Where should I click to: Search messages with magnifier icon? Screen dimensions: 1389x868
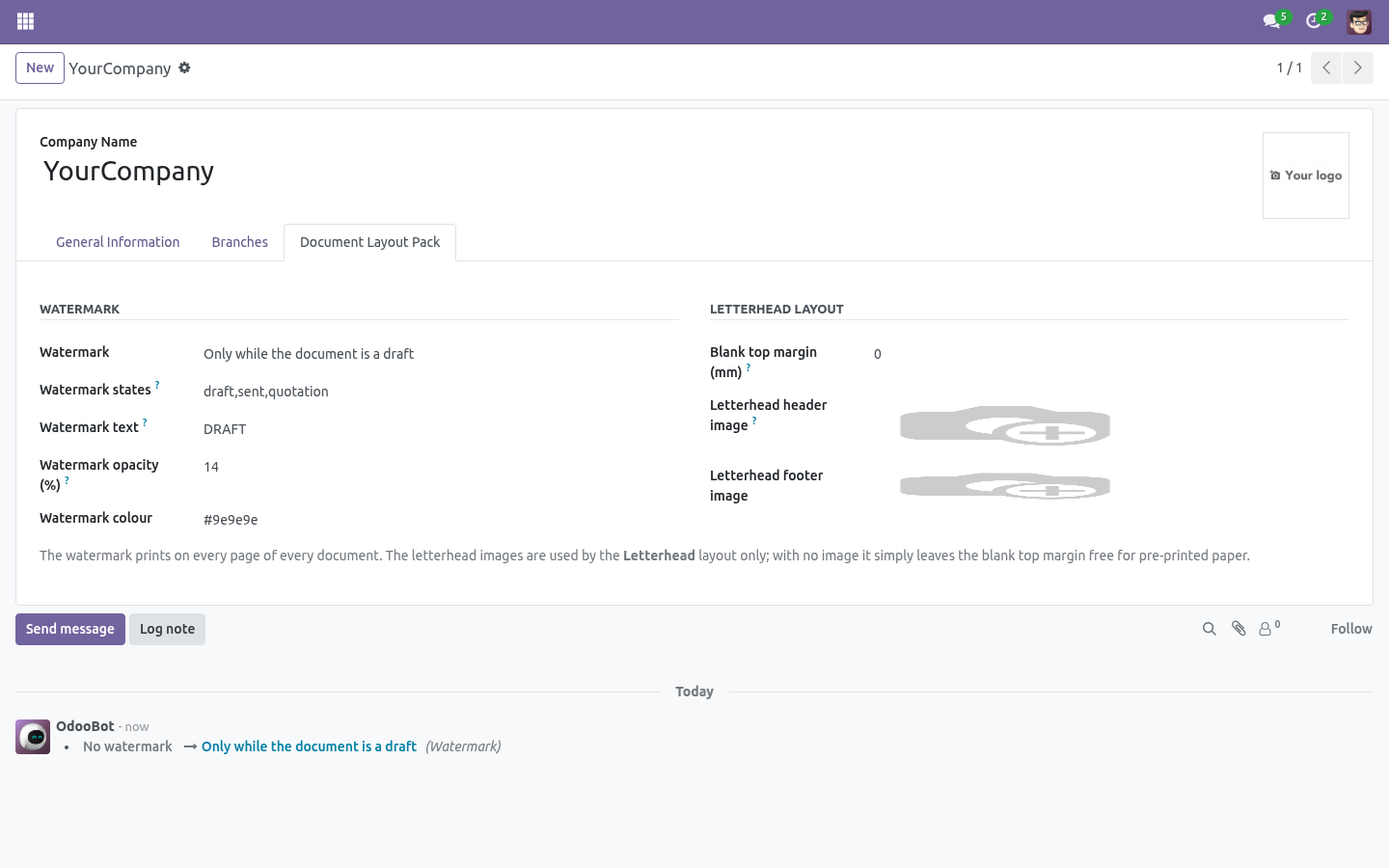point(1209,629)
